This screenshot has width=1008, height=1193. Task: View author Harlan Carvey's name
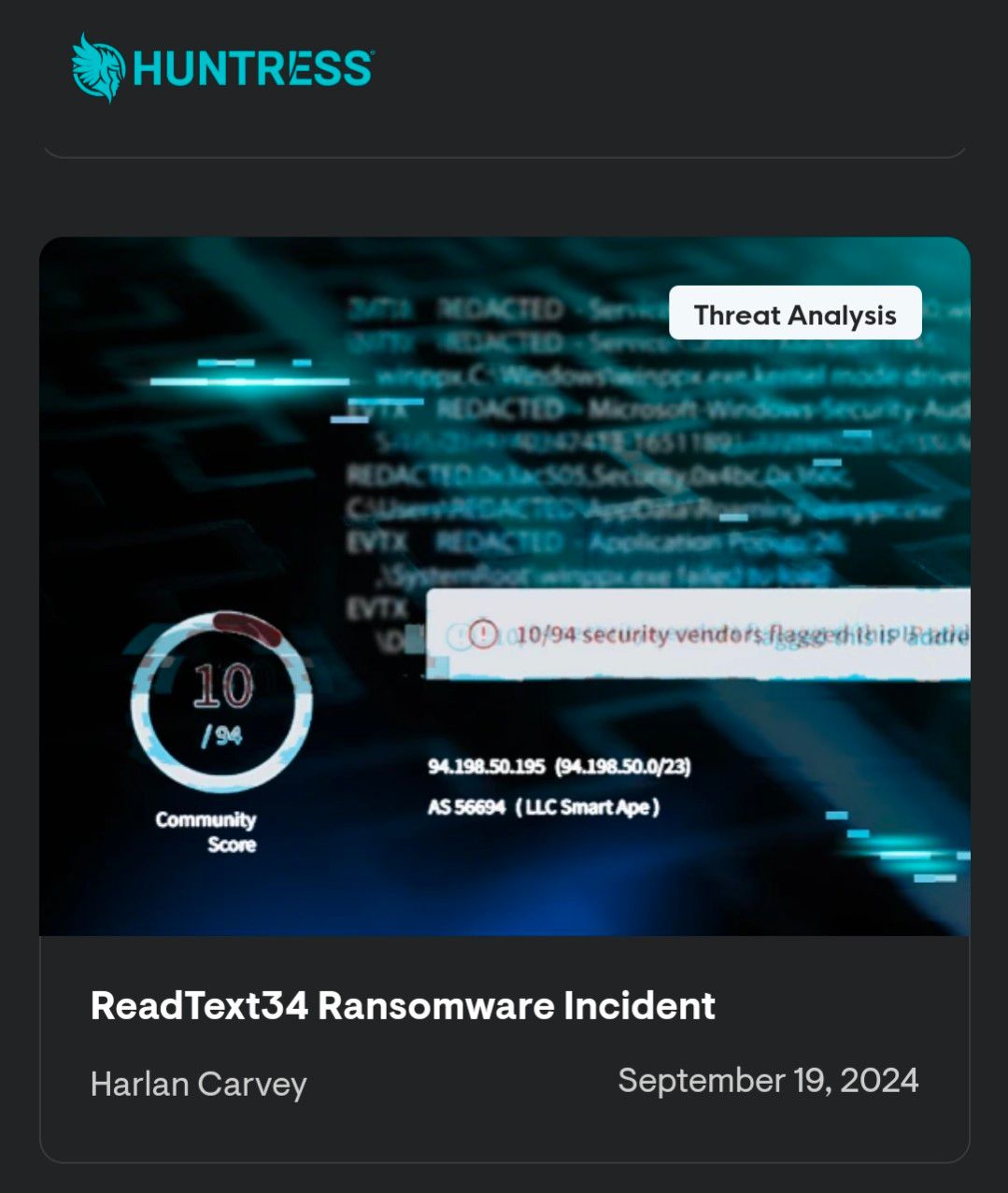coord(198,1084)
